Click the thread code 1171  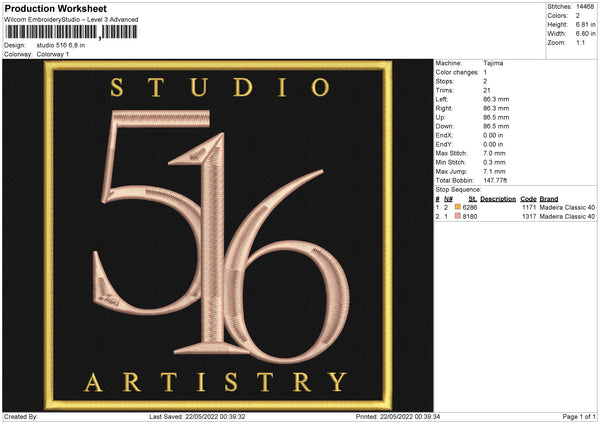point(529,207)
